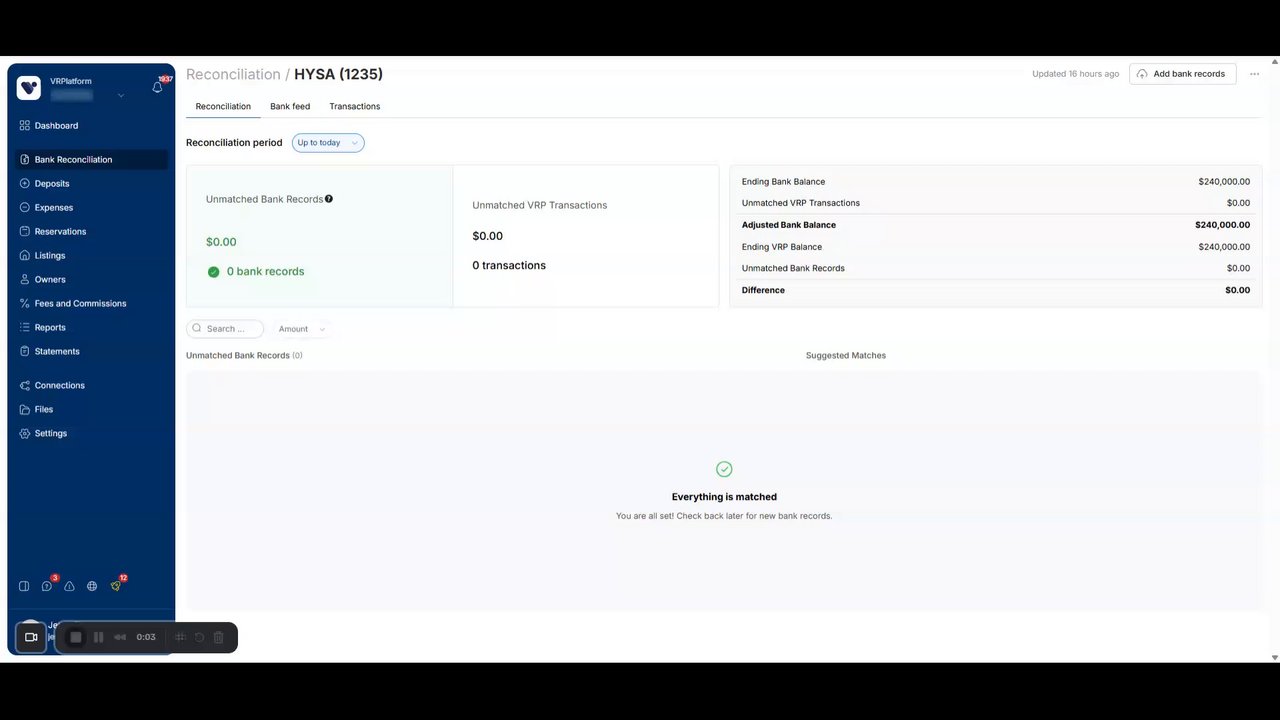
Task: Open Fees and Commissions page
Action: tap(80, 304)
